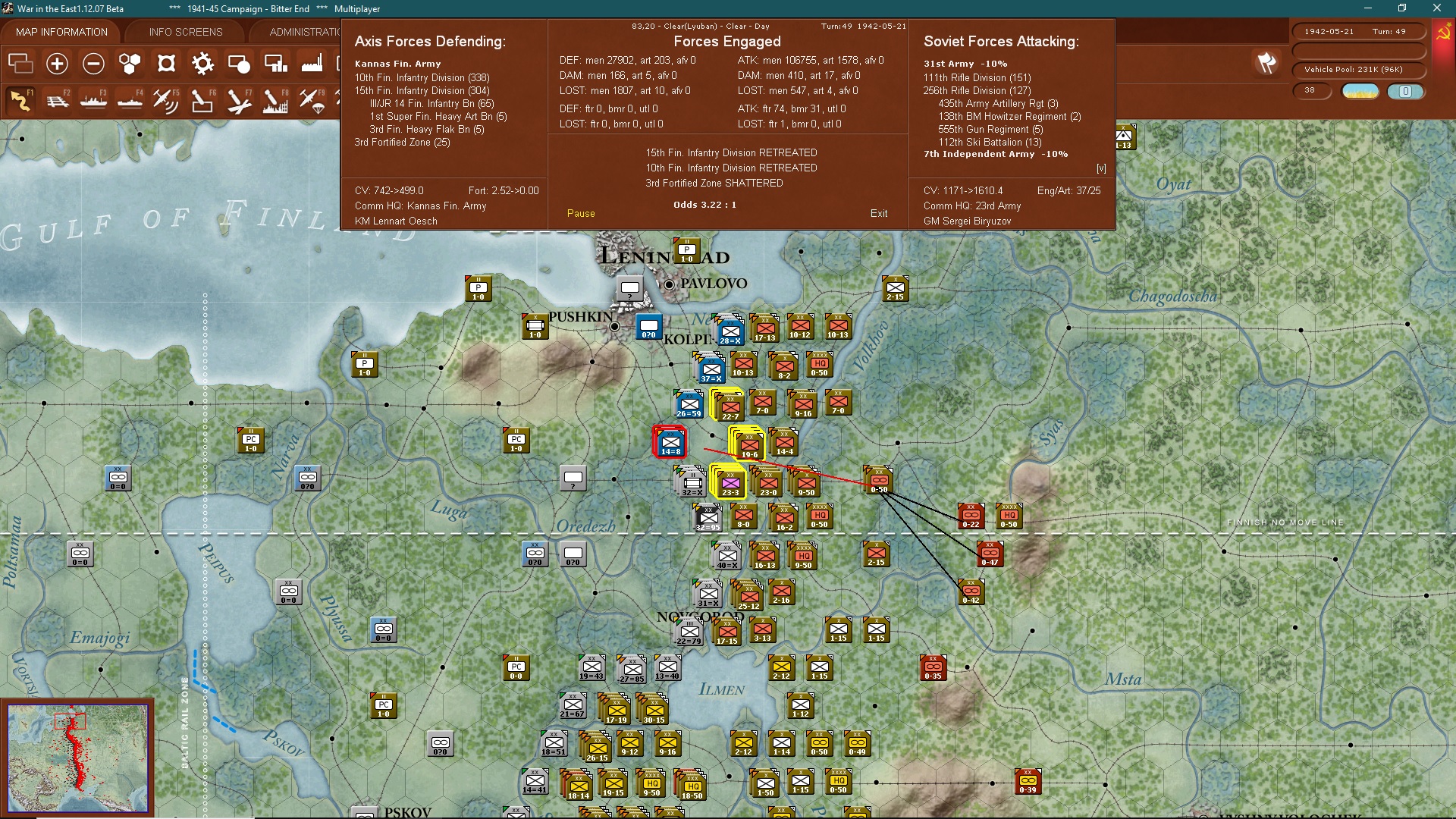
Task: Select the F6 bomb unit mode
Action: (202, 100)
